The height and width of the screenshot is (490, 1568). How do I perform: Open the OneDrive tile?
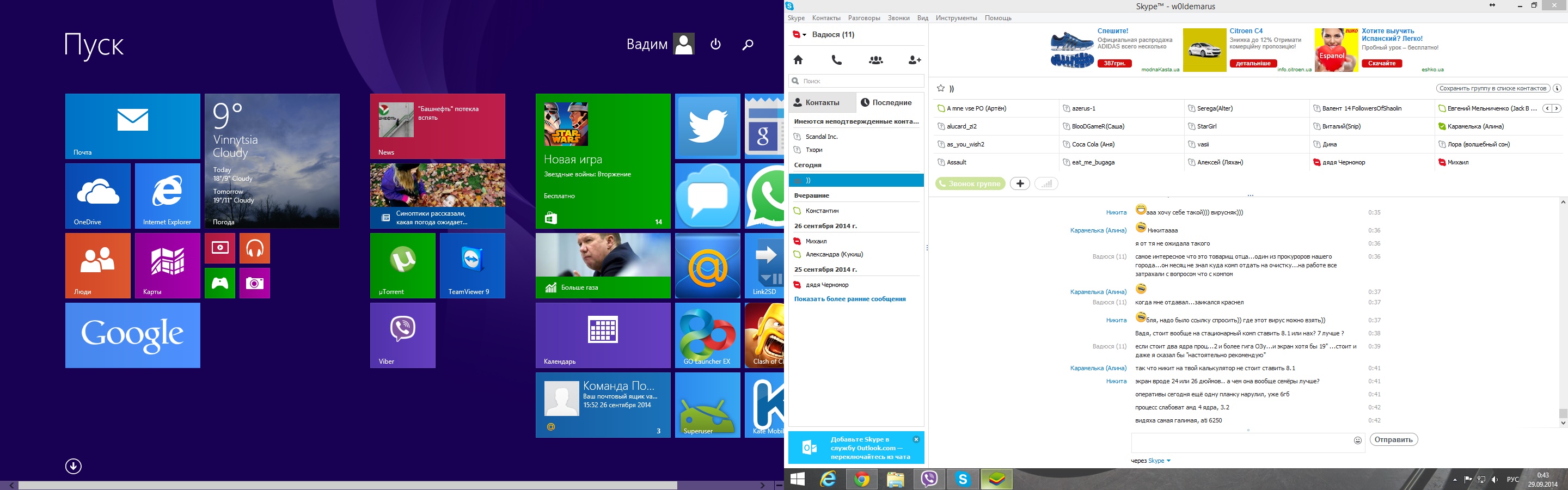pyautogui.click(x=97, y=195)
